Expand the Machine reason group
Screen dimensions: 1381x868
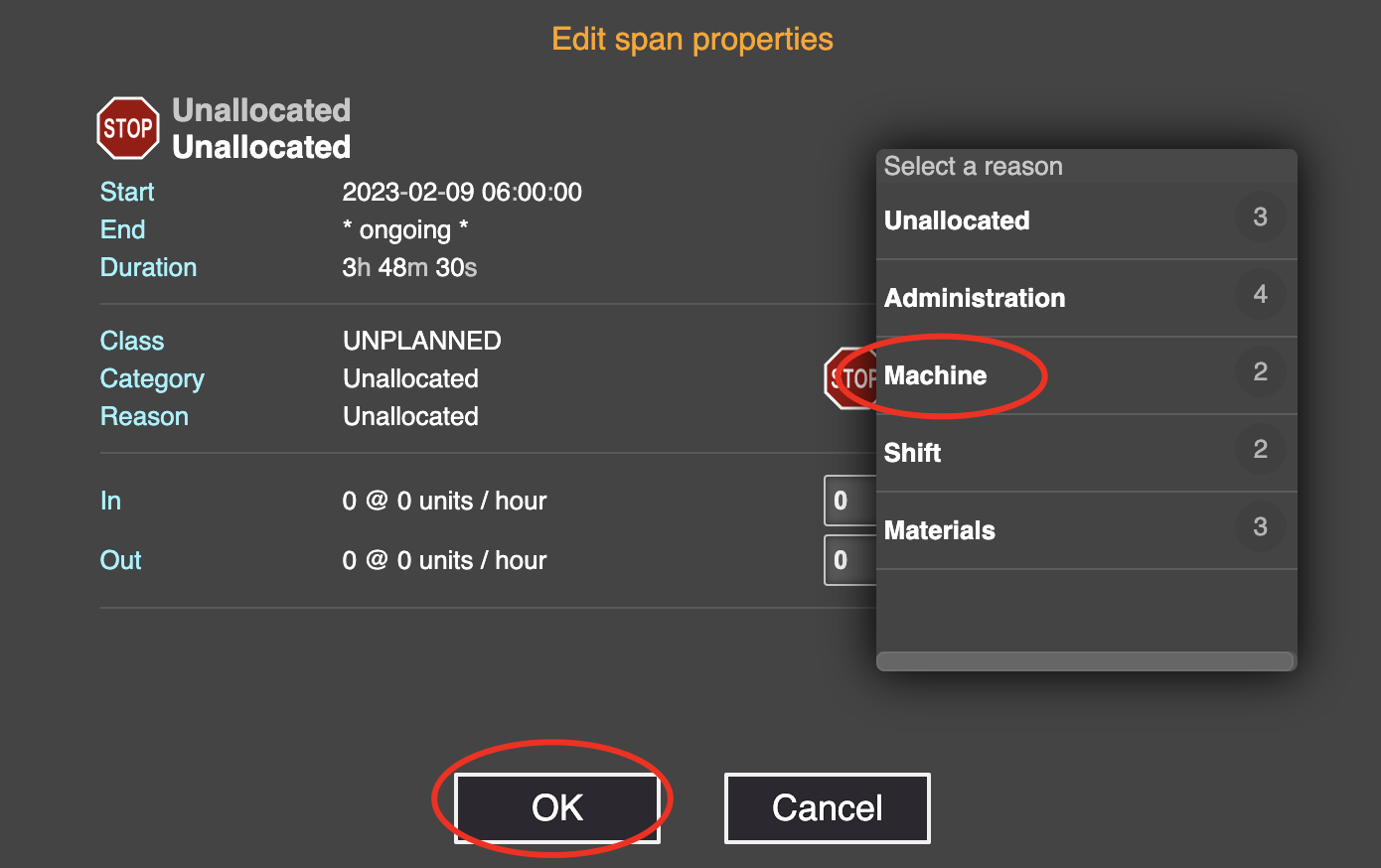pyautogui.click(x=1087, y=375)
